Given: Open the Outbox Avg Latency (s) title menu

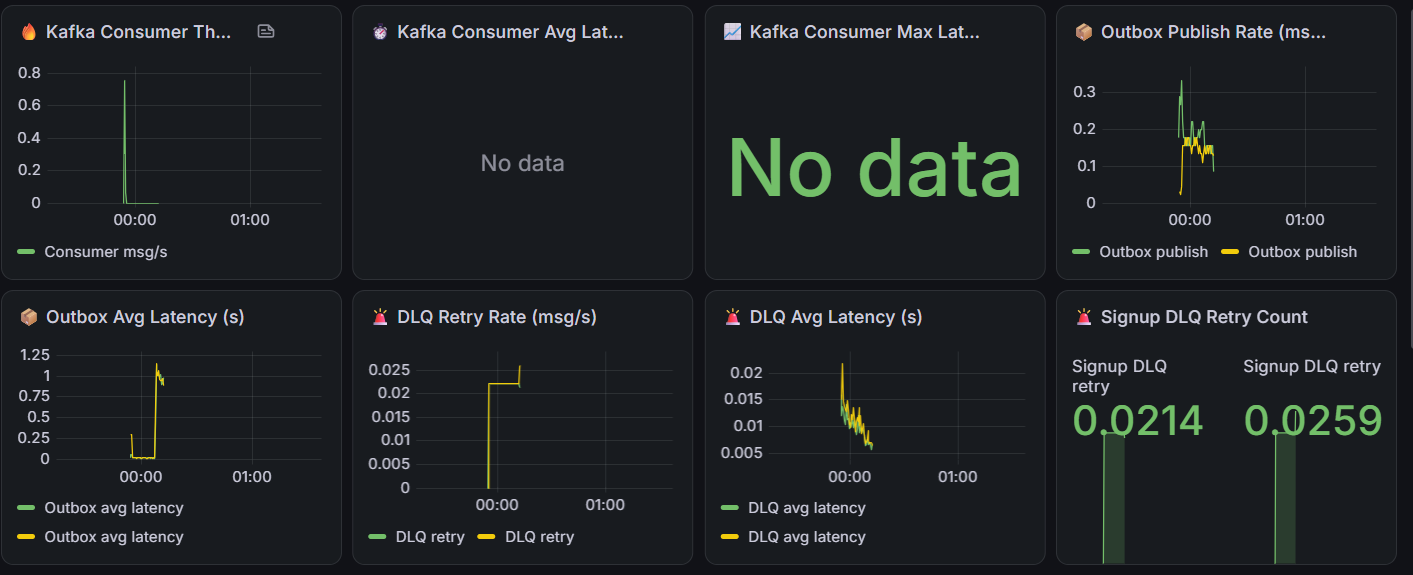Looking at the screenshot, I should 145,317.
